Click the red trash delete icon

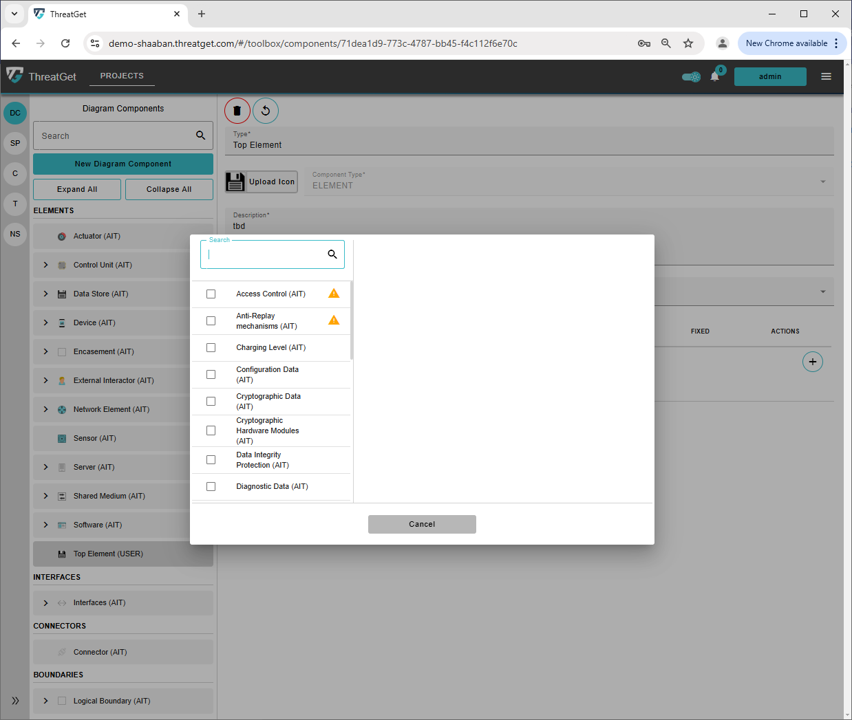[x=236, y=110]
